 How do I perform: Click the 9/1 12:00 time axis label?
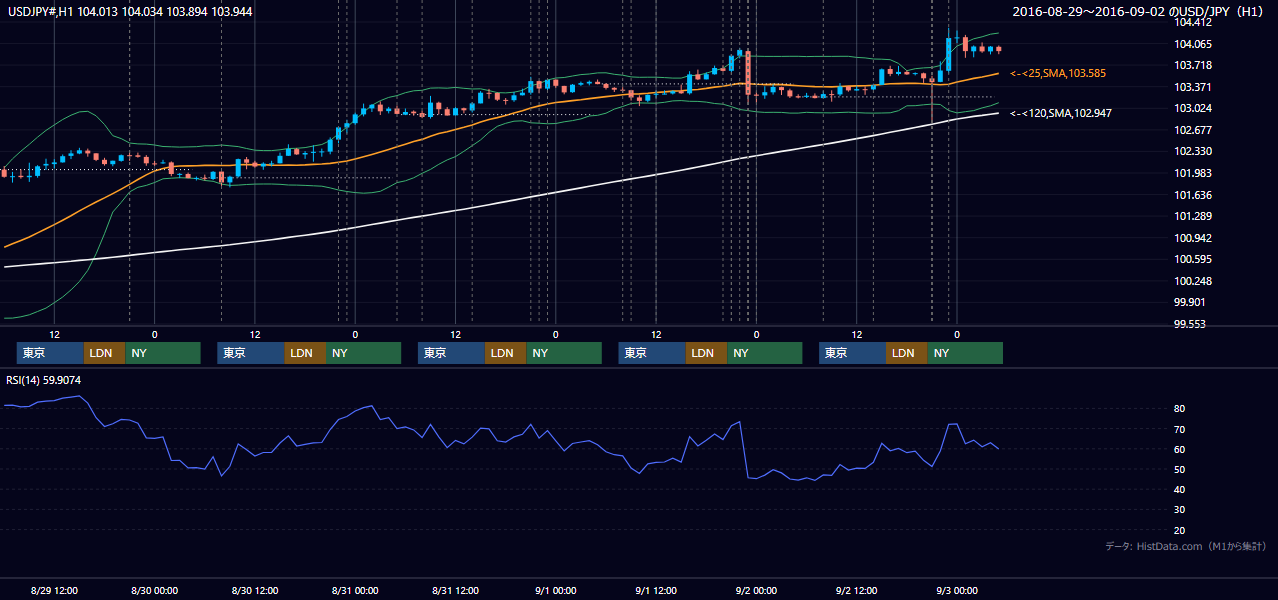click(x=656, y=590)
